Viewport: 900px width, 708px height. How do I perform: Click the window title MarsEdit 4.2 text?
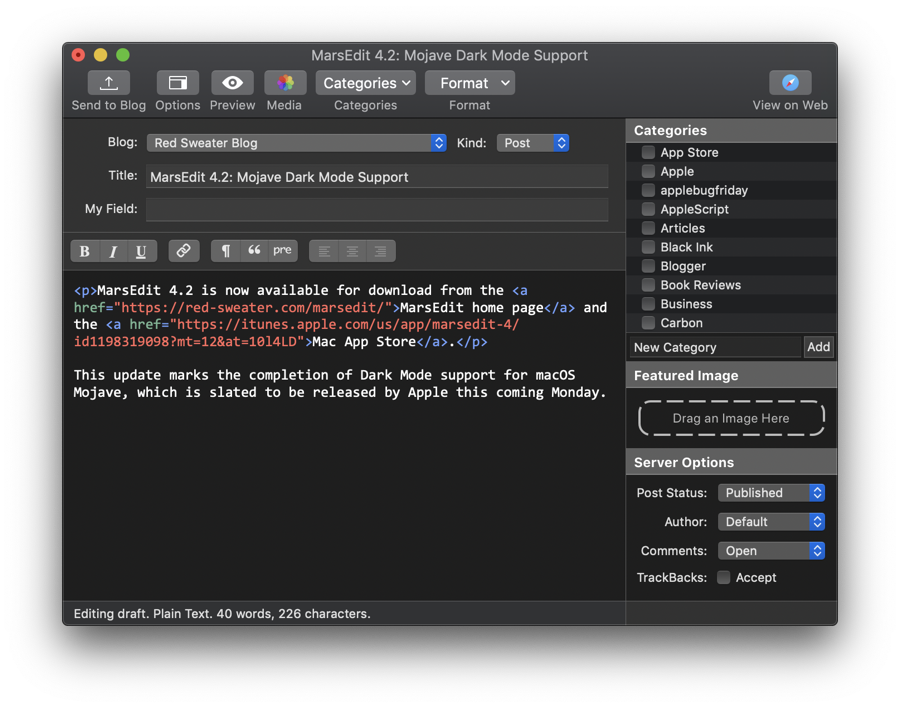tap(449, 55)
